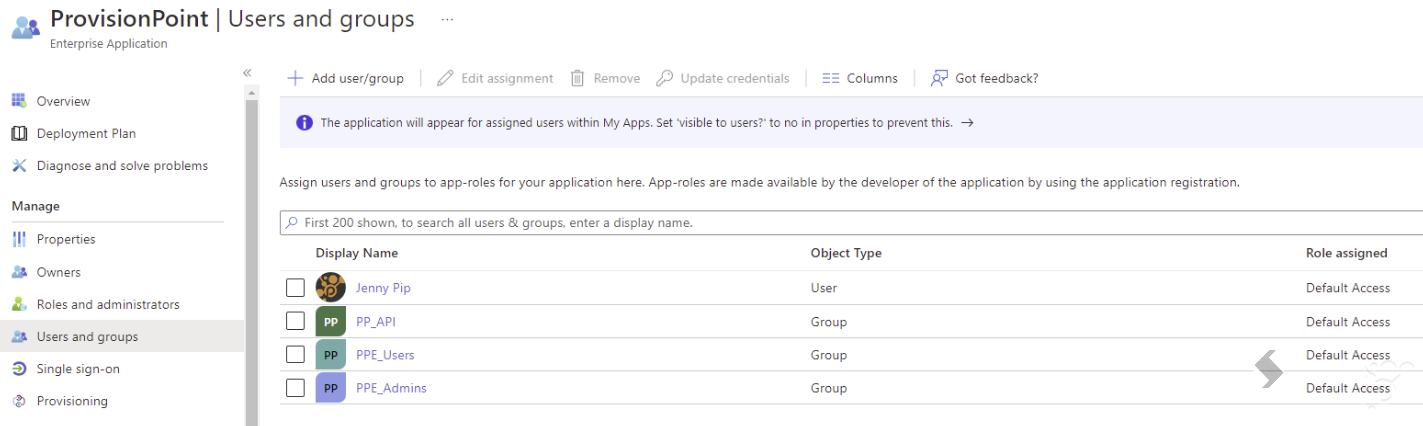
Task: Click the blue info icon in banner
Action: [x=304, y=123]
